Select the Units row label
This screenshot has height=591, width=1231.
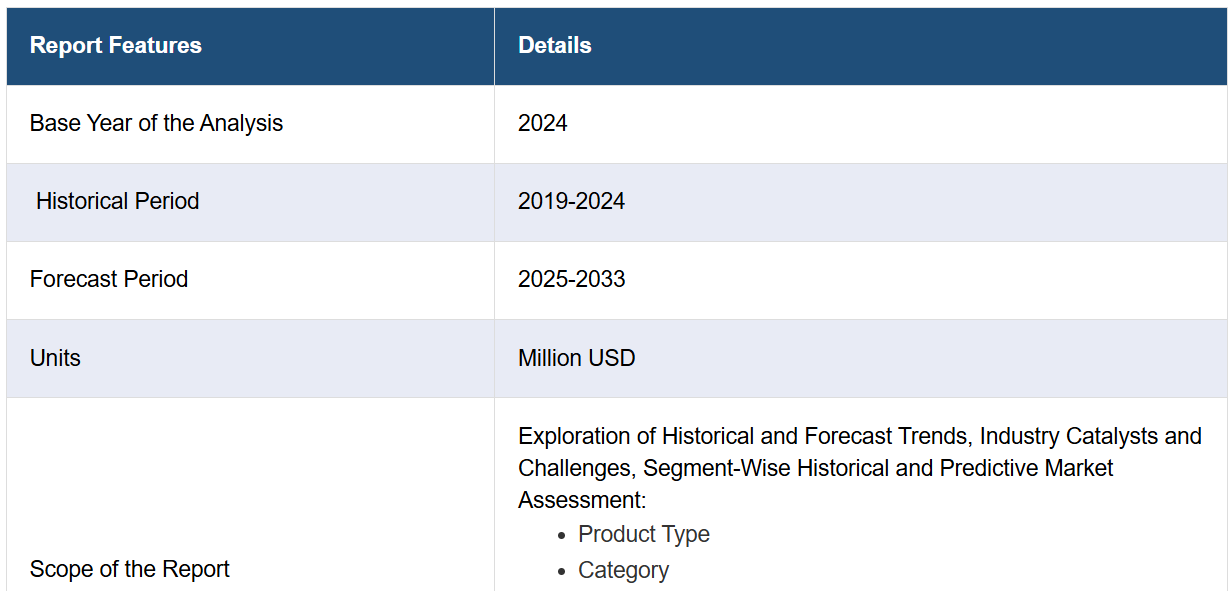[x=55, y=358]
